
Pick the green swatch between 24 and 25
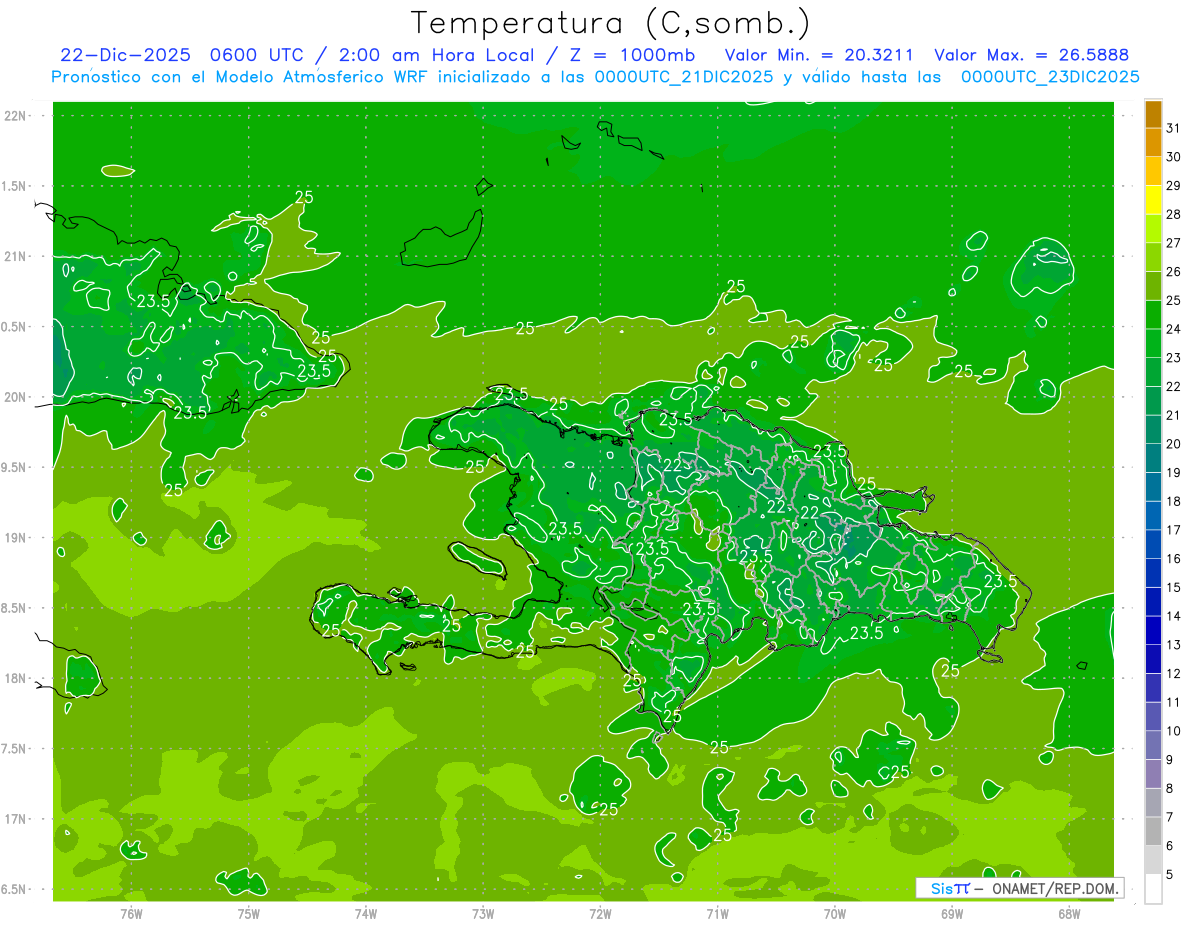tap(1153, 315)
